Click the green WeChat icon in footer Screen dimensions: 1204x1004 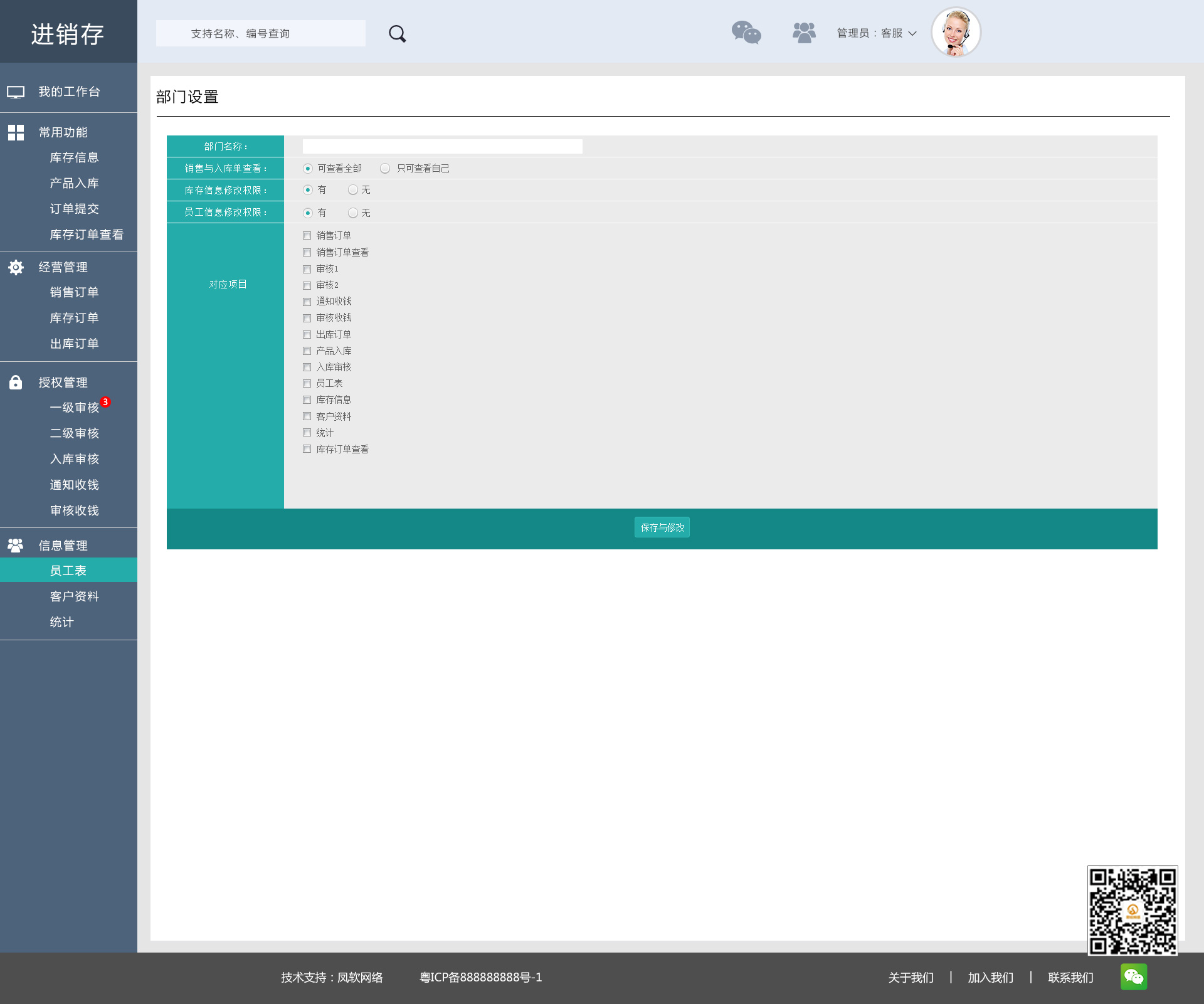[x=1134, y=977]
